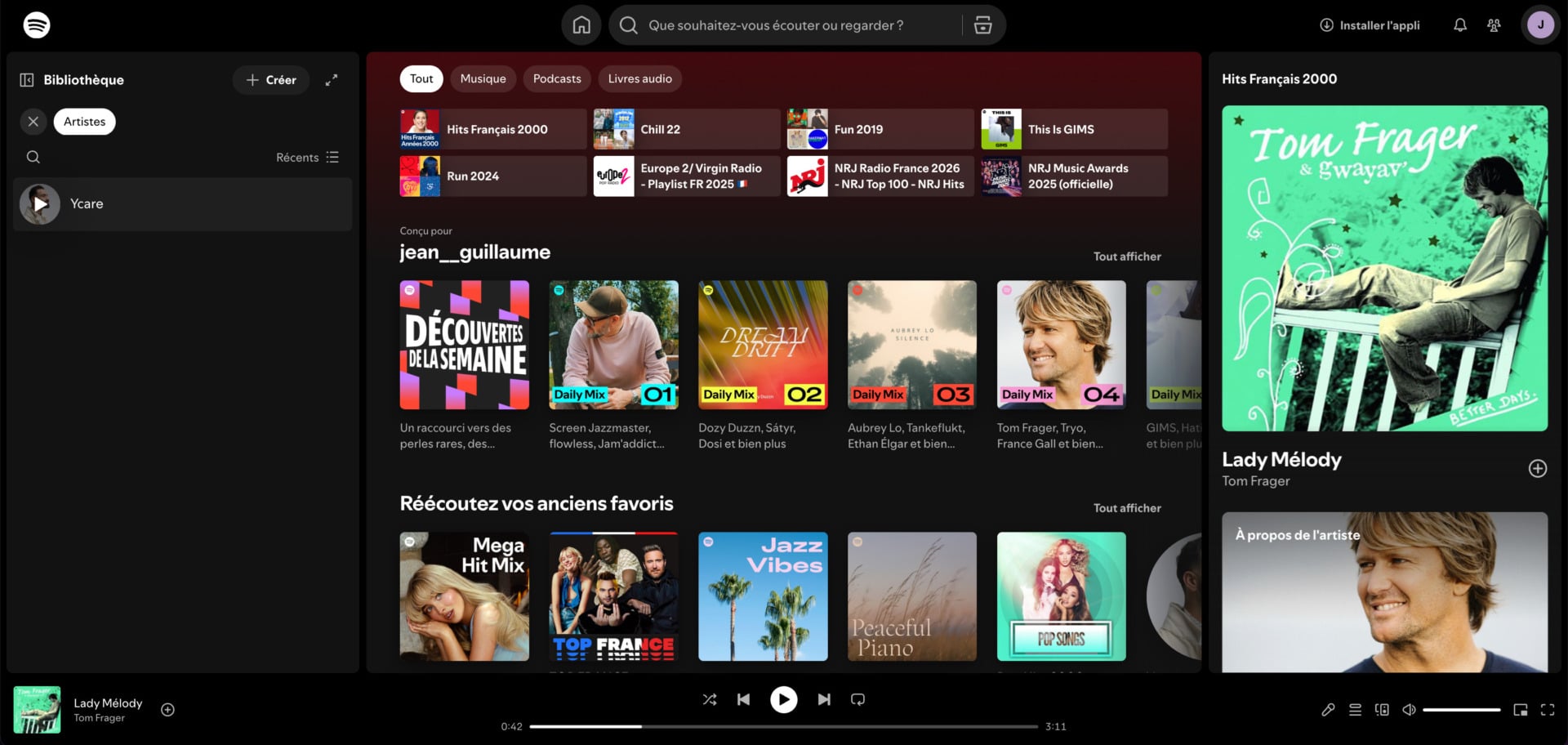Click the main play button
The image size is (1568, 745).
coord(784,699)
